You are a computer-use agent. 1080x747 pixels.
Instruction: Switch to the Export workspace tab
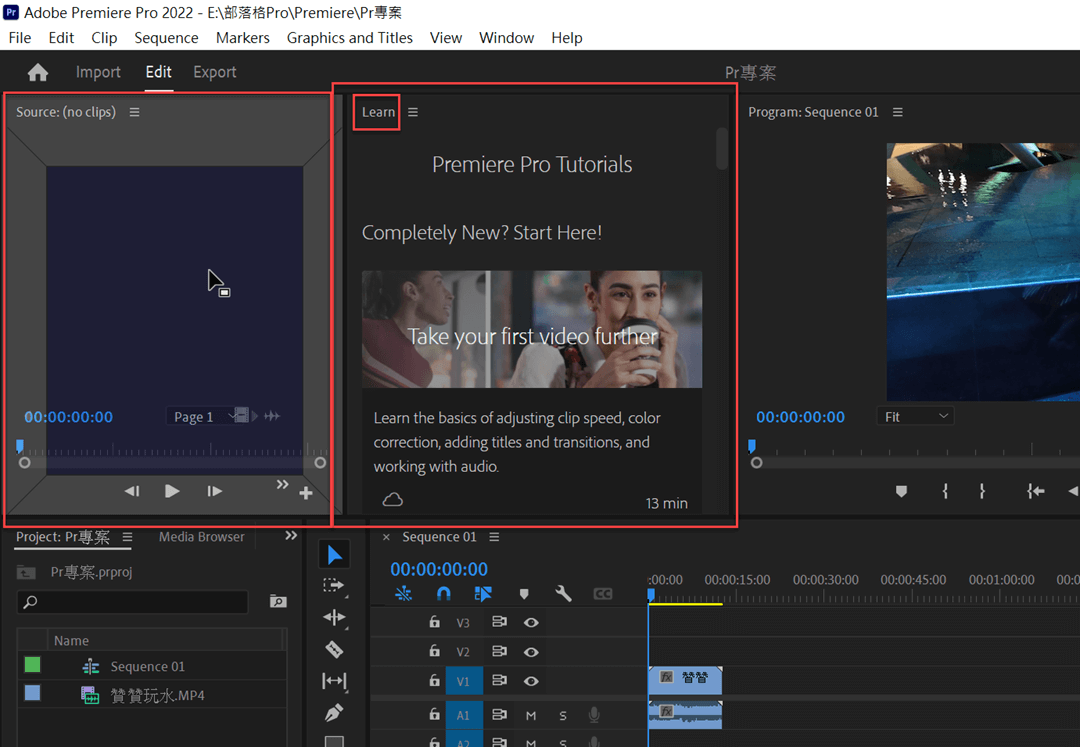pos(215,72)
